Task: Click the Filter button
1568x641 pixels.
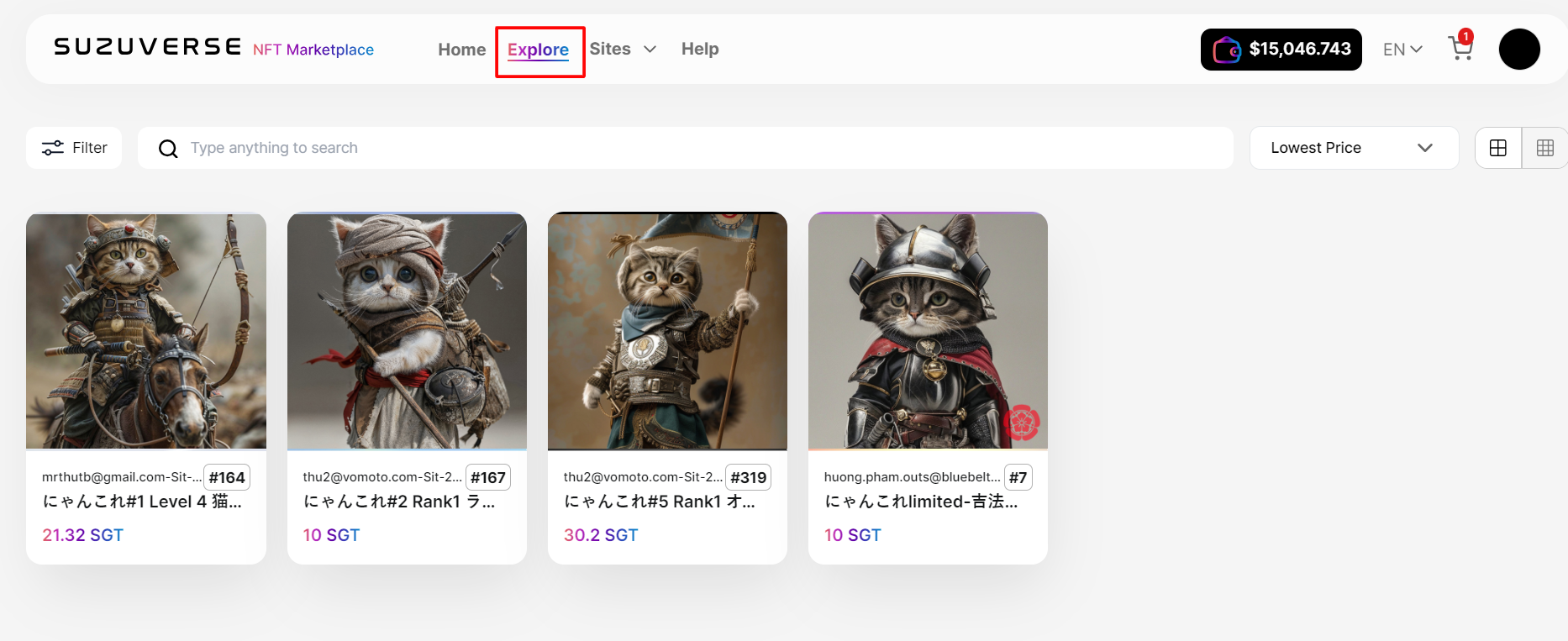Action: (x=75, y=148)
